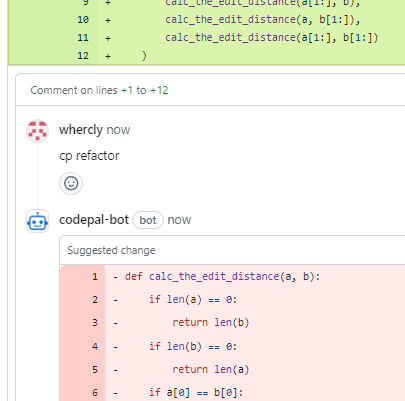This screenshot has height=401, width=405.
Task: Click the codepal-bot username link
Action: (94, 220)
